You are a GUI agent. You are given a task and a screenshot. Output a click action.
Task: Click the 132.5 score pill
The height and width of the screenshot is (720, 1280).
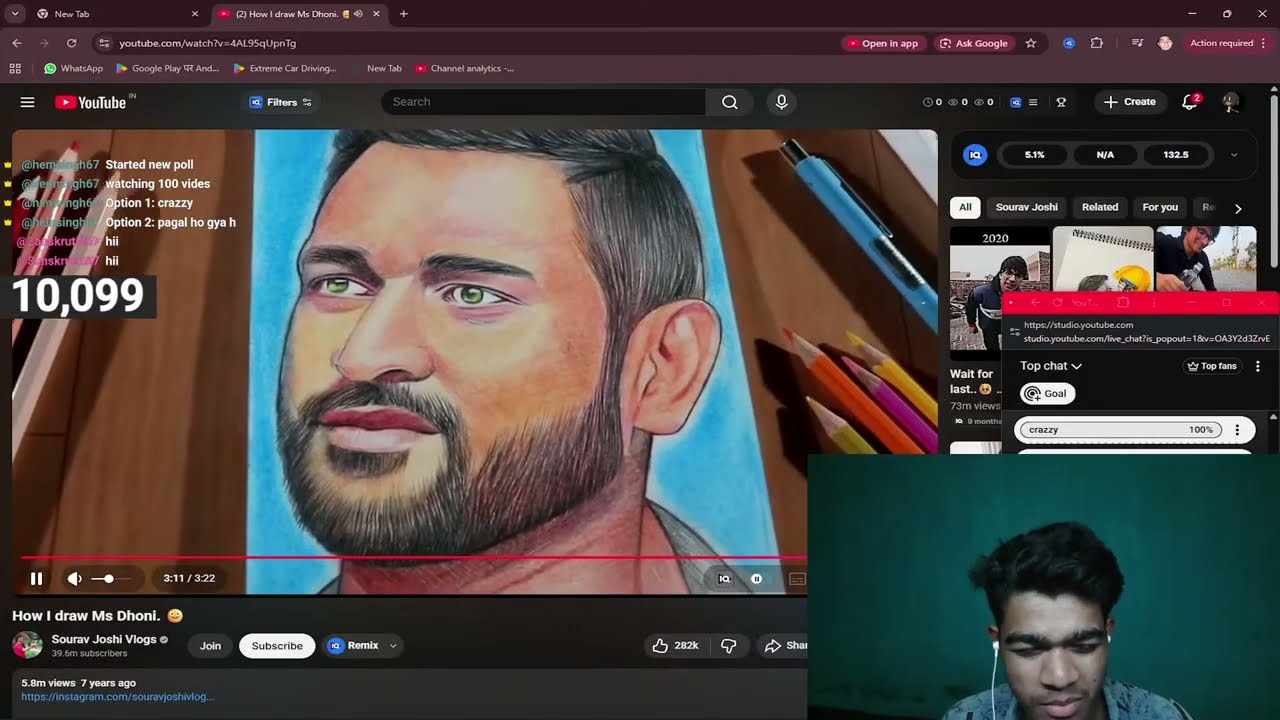coord(1176,155)
